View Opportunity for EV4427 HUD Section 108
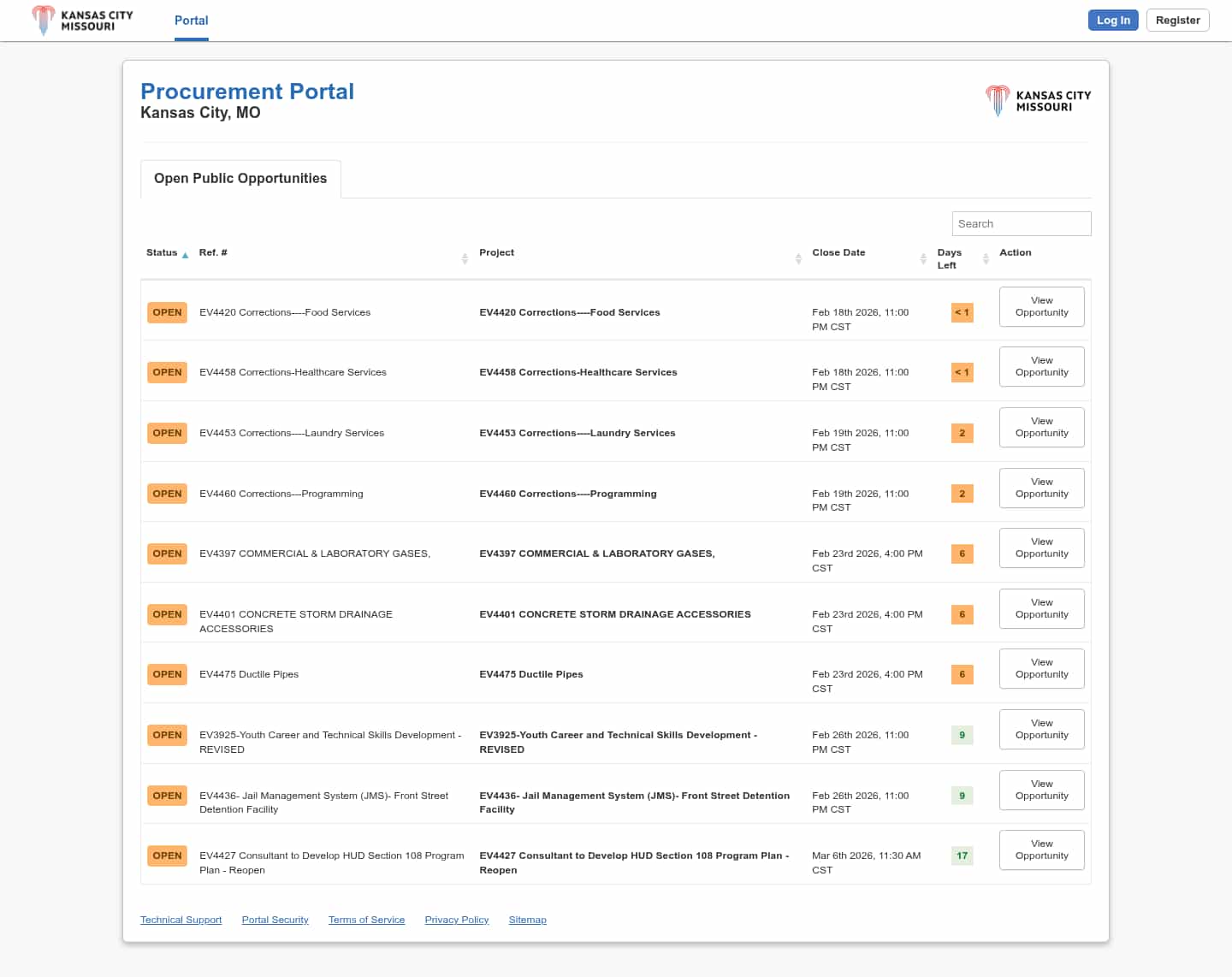This screenshot has height=977, width=1232. pos(1041,850)
